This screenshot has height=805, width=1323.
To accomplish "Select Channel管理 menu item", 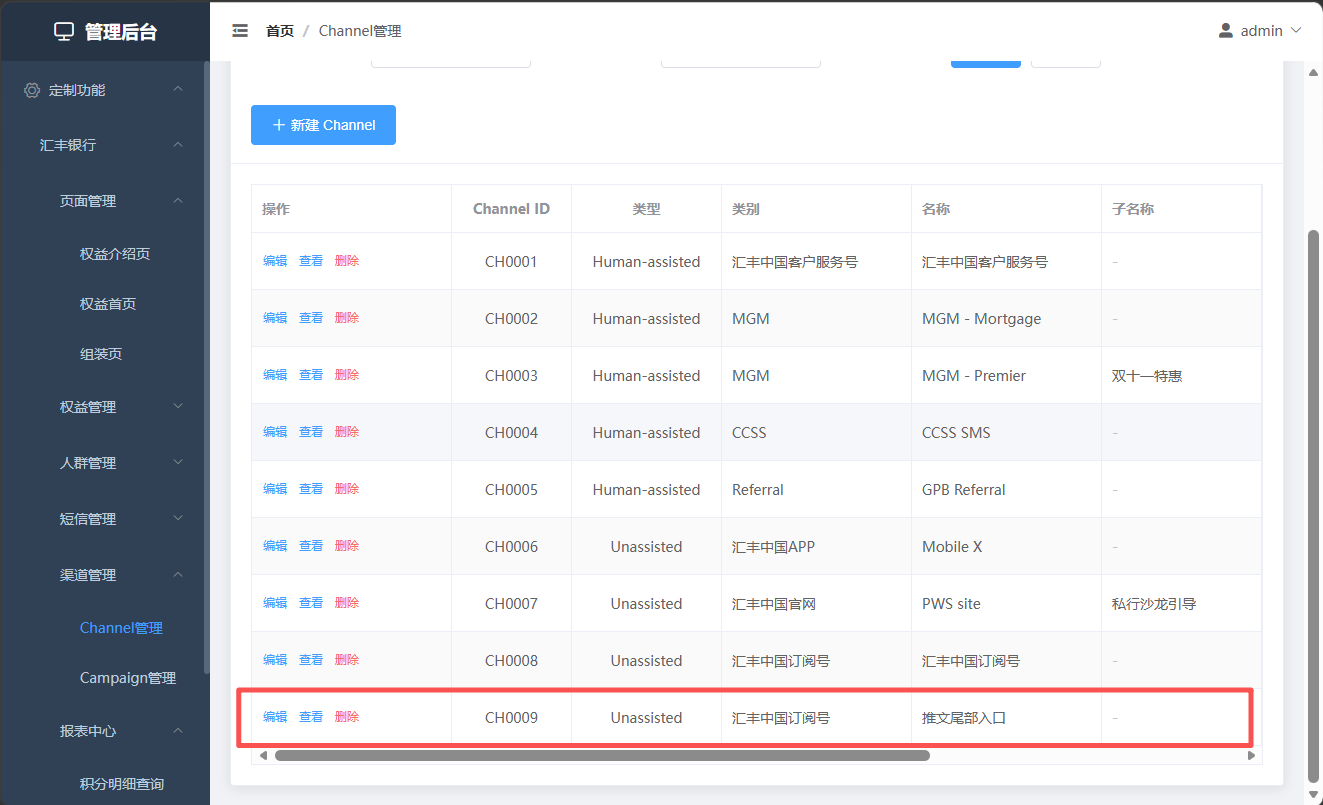I will 121,628.
